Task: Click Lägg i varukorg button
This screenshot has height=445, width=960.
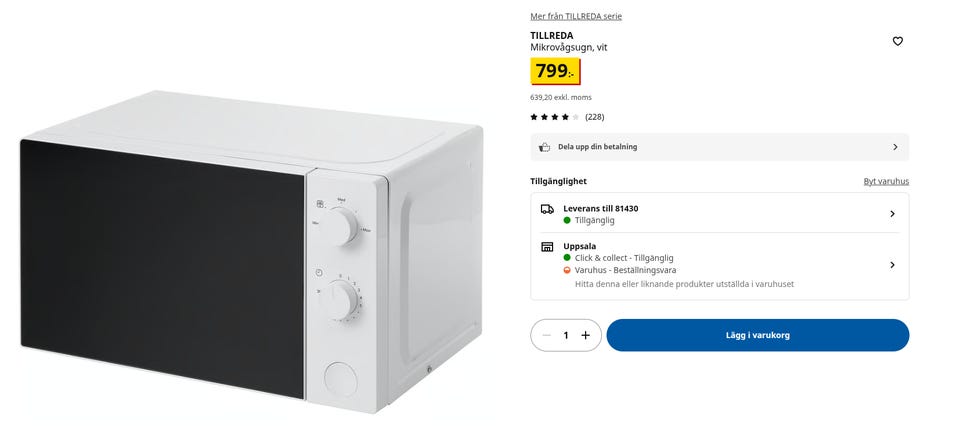Action: [757, 335]
